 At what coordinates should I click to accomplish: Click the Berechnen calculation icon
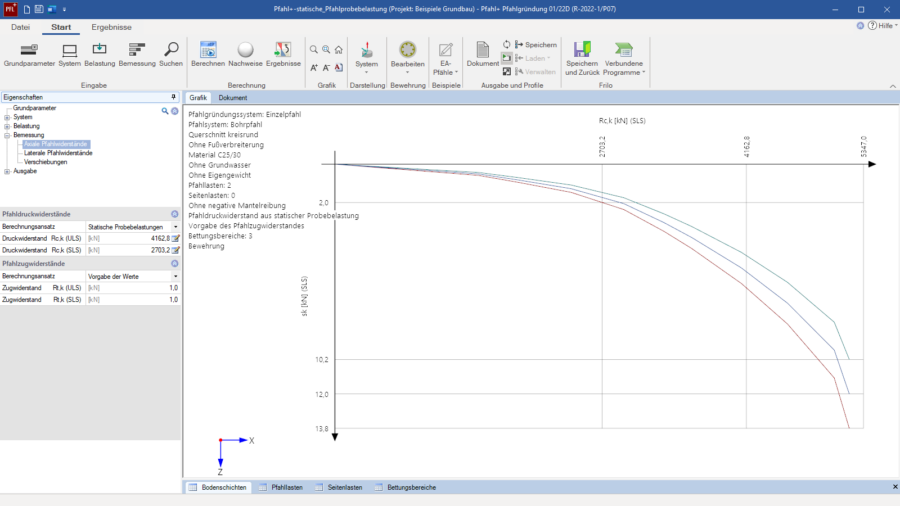point(208,54)
